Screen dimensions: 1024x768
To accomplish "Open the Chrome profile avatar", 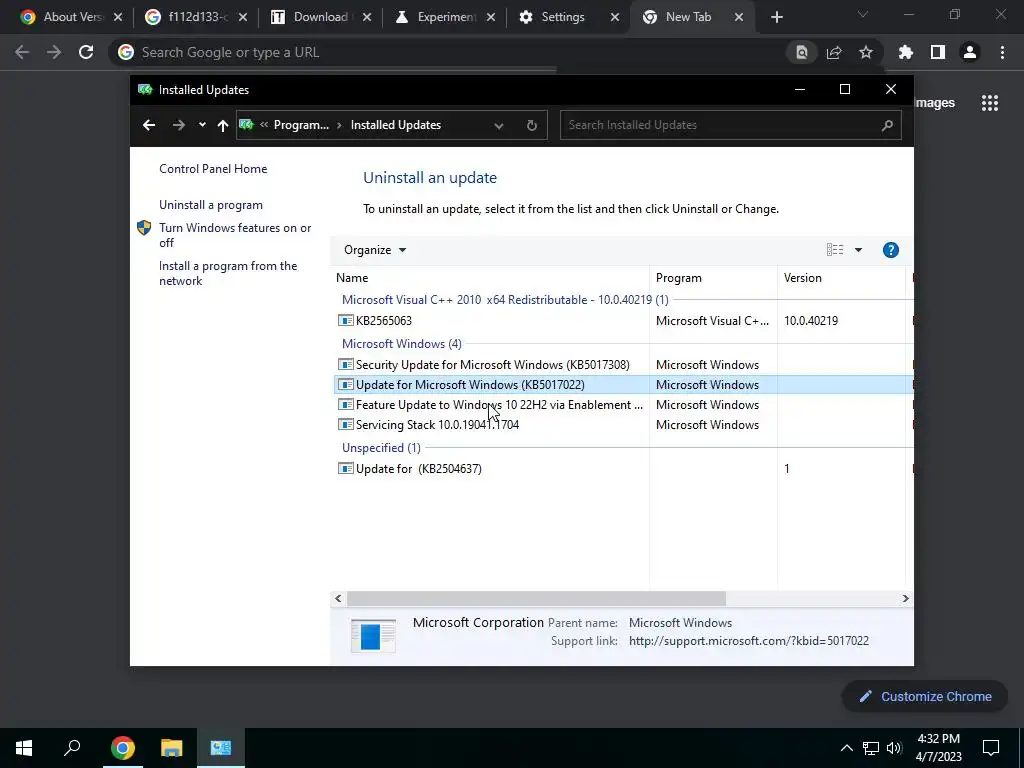I will (x=970, y=52).
